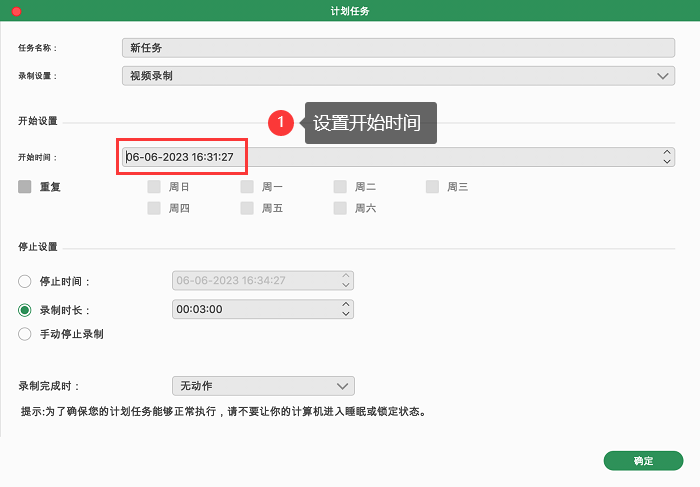Click the stop time field 06-06-2023 16:34:27
Screen dimensions: 700x487
pos(263,280)
